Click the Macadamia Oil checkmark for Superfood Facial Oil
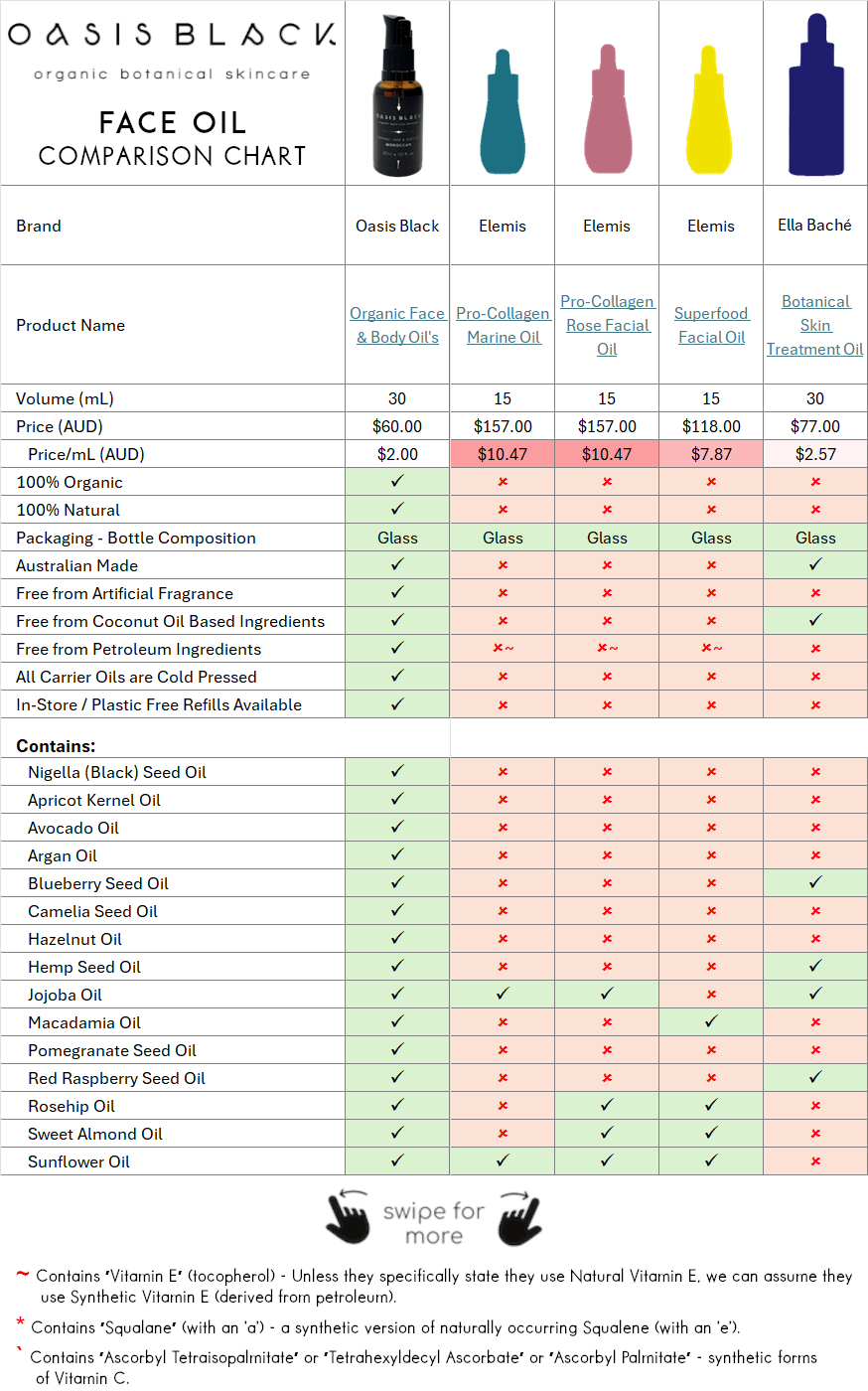This screenshot has width=868, height=1391. coord(711,1021)
